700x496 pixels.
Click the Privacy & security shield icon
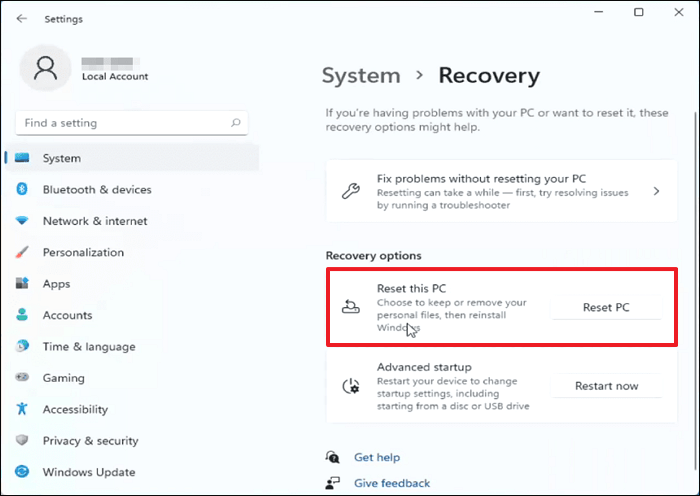tap(22, 441)
